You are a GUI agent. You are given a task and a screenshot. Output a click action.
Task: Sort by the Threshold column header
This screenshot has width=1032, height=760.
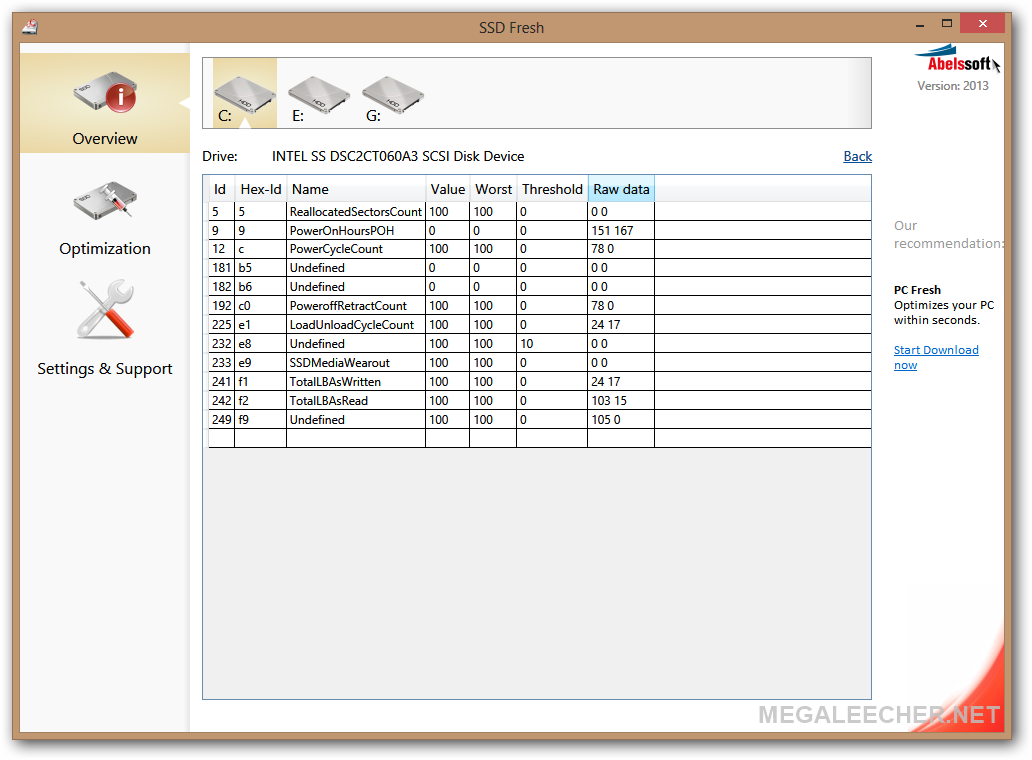pos(552,190)
